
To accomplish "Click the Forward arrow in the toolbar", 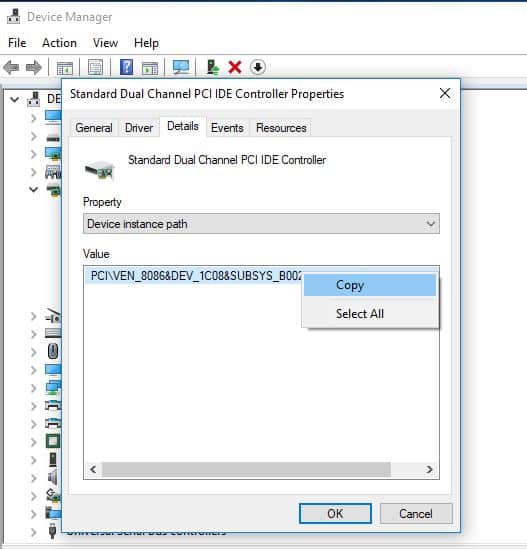I will [34, 67].
